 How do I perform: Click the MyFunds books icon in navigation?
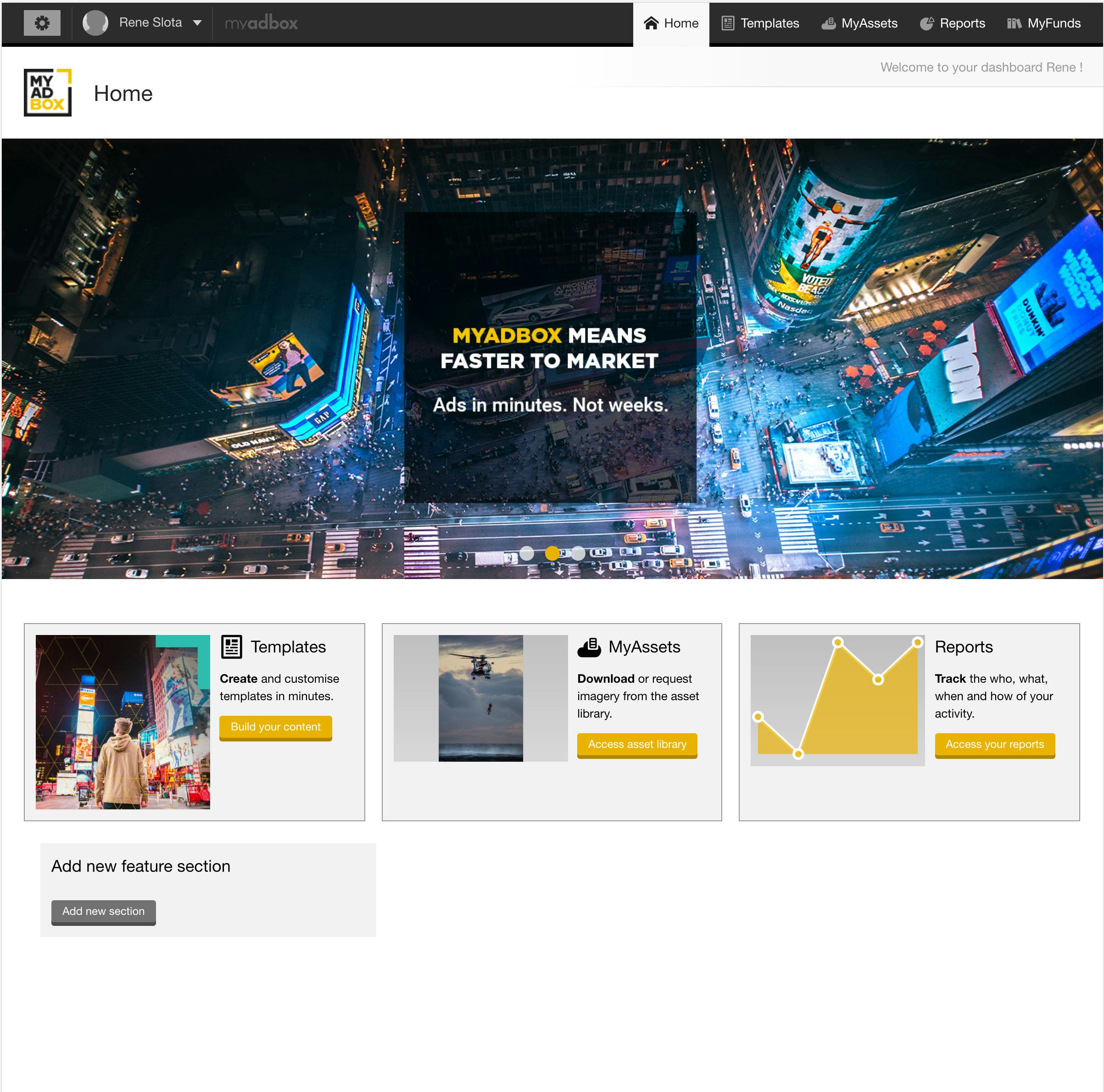(1014, 23)
